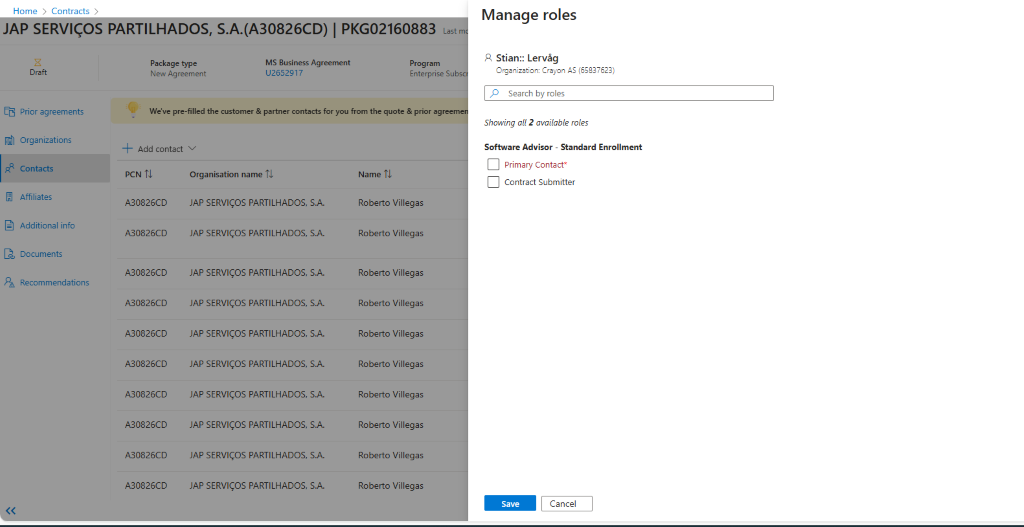The width and height of the screenshot is (1024, 527).
Task: Select the Contacts sidebar item
Action: 55,168
